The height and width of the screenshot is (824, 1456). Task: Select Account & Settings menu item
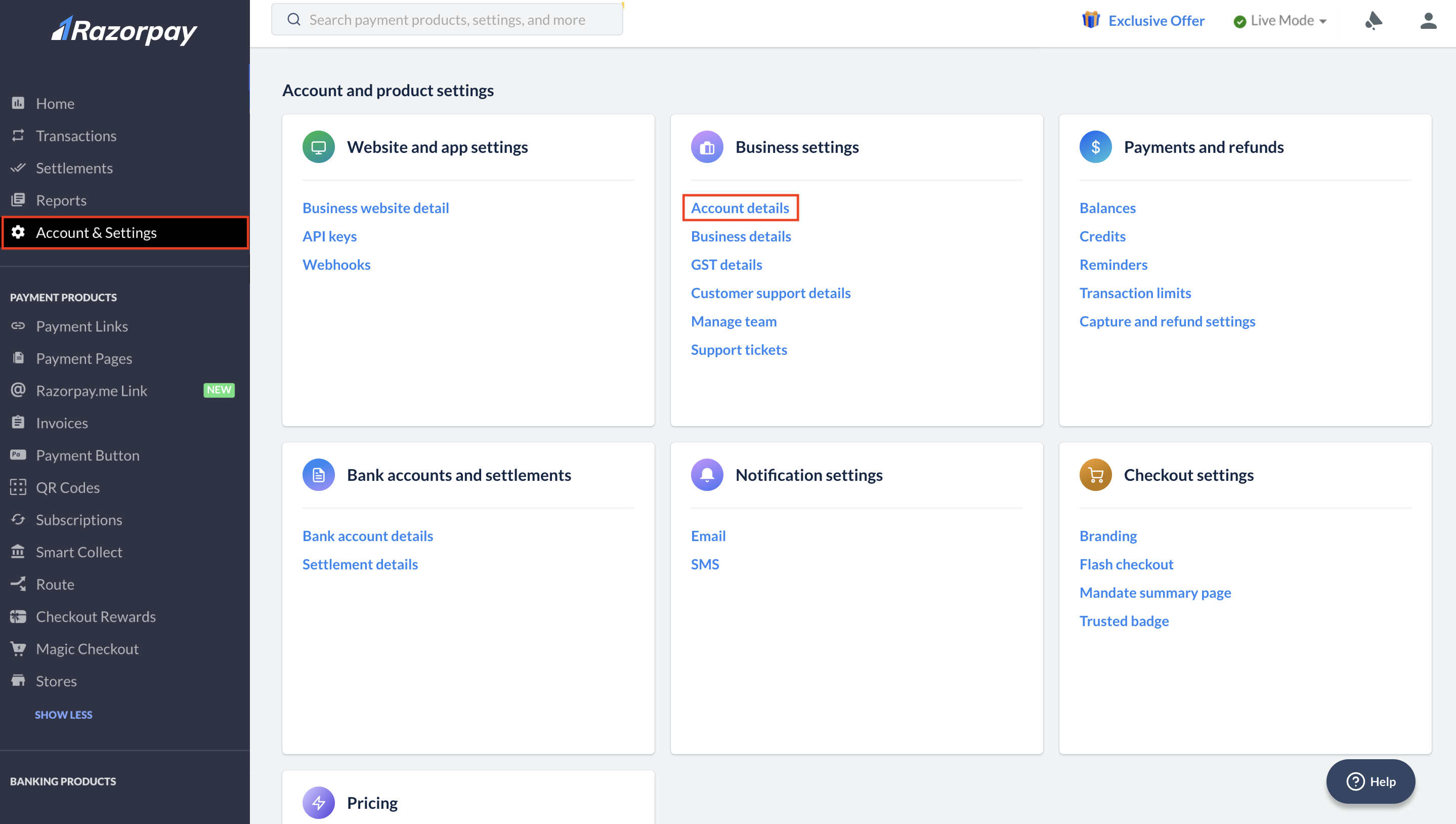tap(124, 232)
